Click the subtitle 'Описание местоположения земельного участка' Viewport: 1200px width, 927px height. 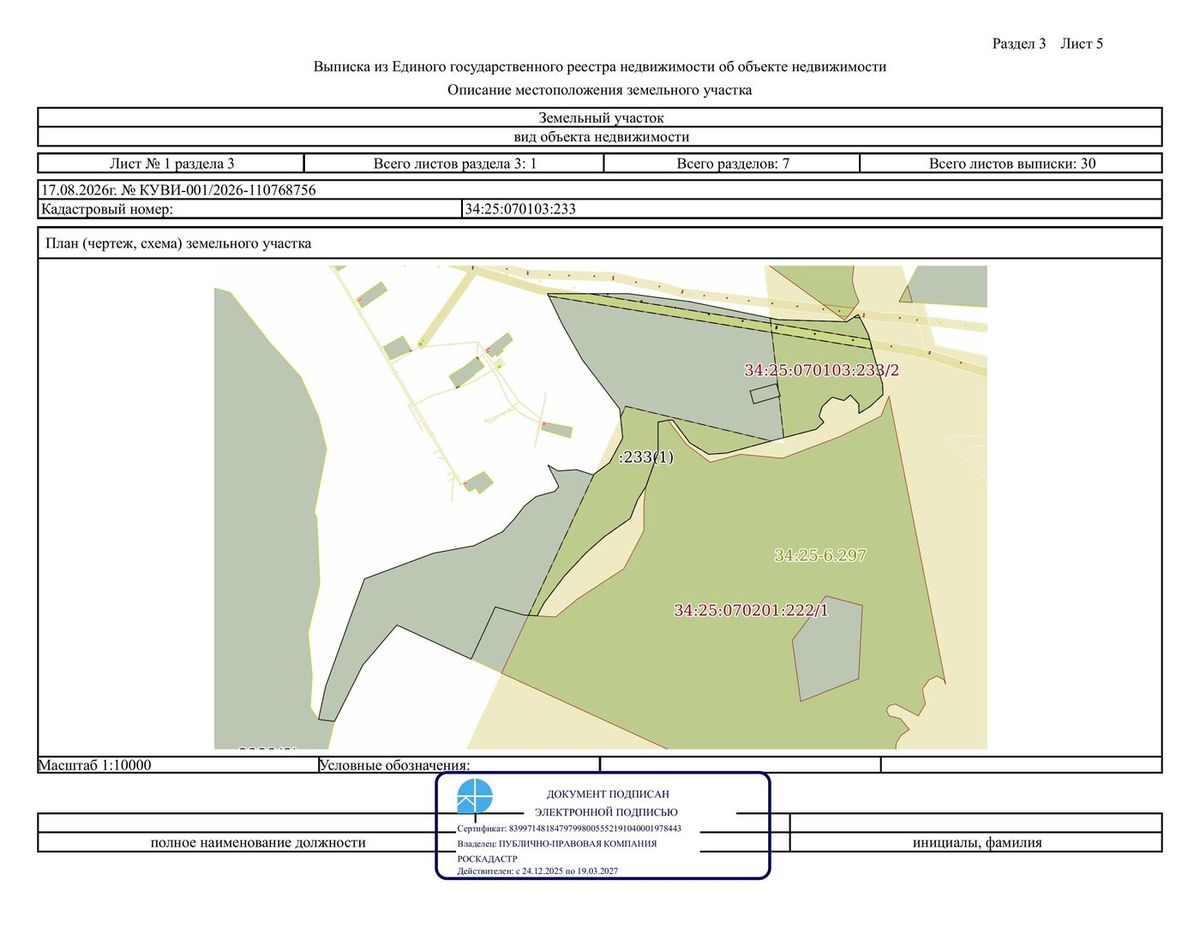click(600, 90)
